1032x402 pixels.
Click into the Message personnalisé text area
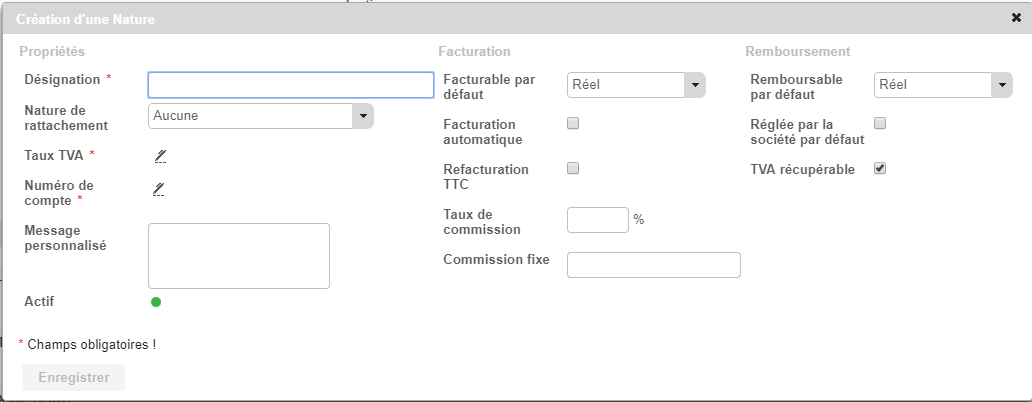238,255
